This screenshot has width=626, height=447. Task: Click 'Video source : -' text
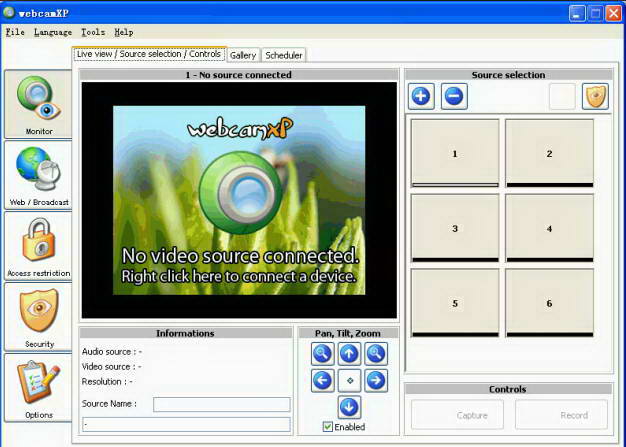112,366
